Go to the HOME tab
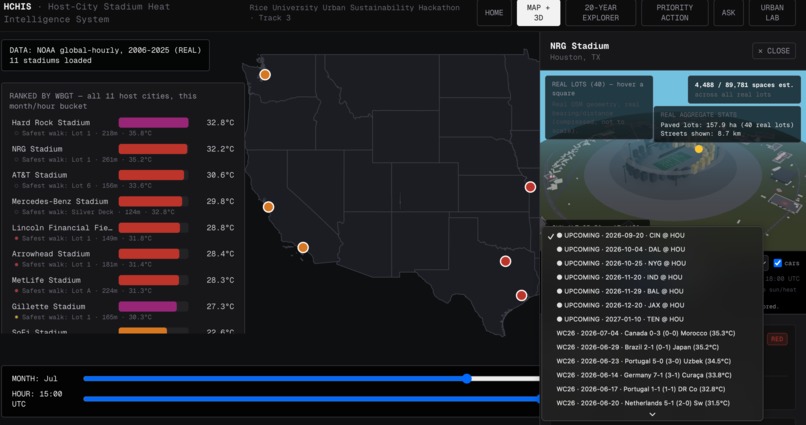 point(494,13)
